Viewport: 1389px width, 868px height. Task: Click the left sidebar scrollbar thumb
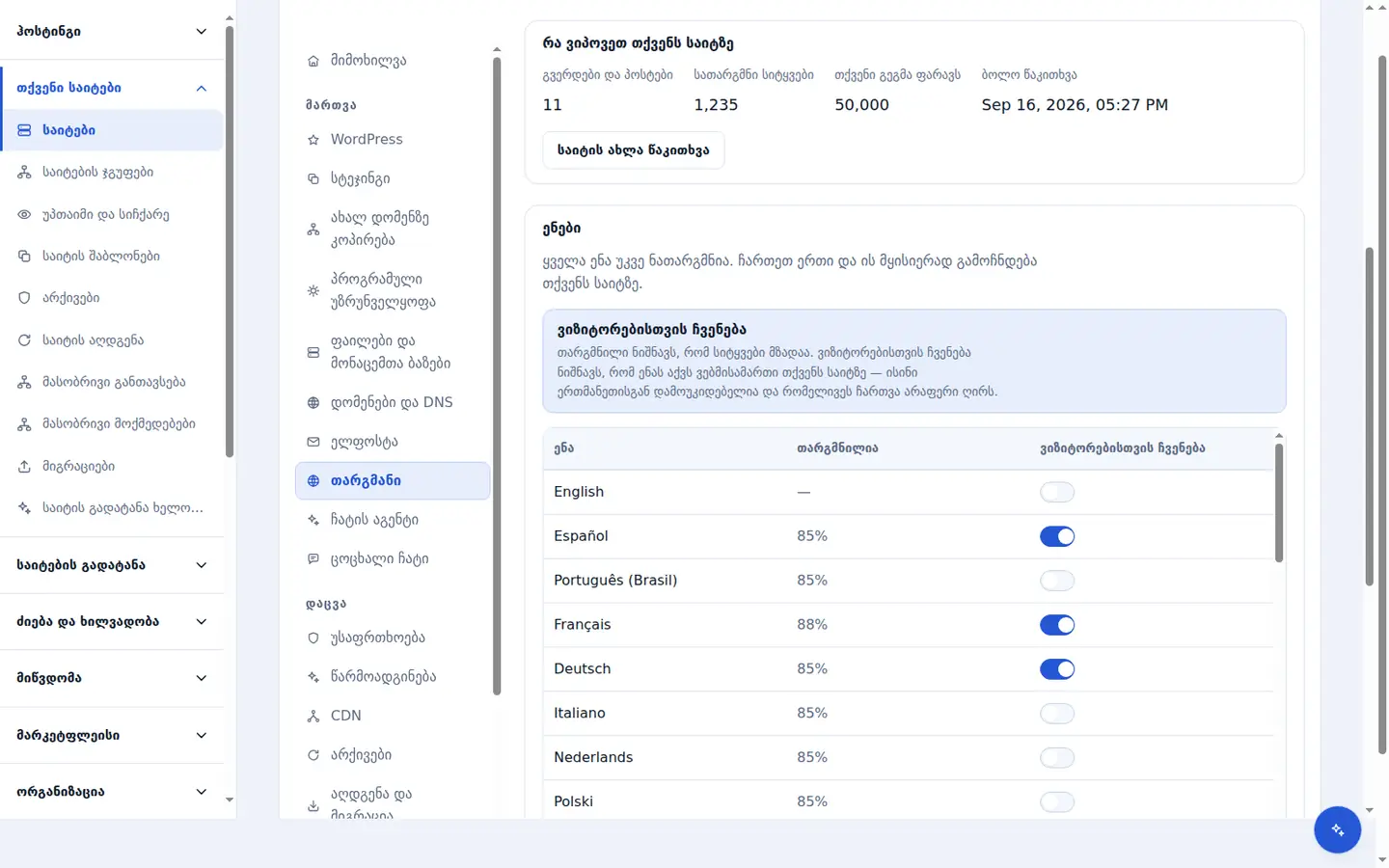(230, 241)
